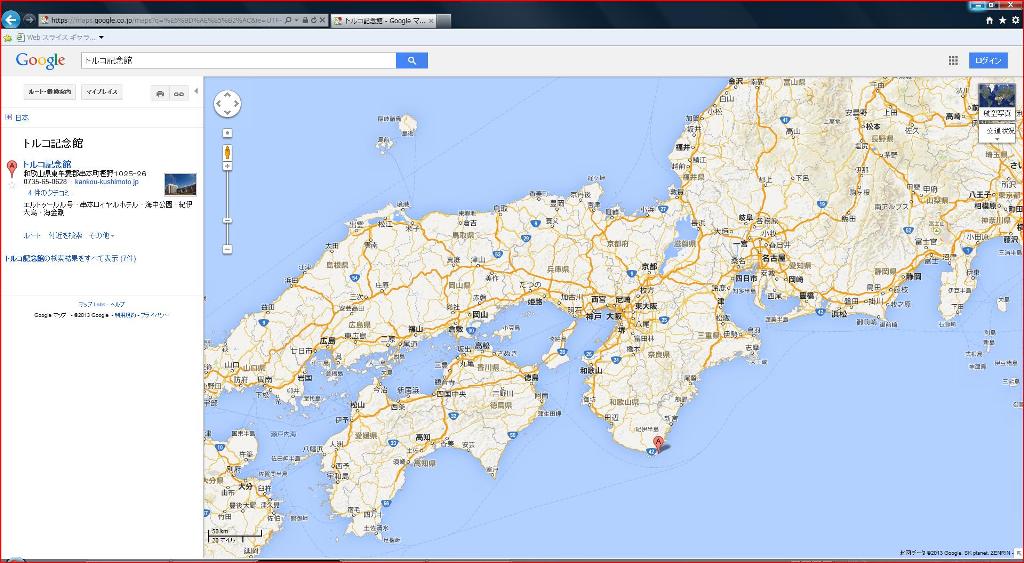The width and height of the screenshot is (1024, 563).
Task: Click the refresh icon in the address bar
Action: (x=313, y=20)
